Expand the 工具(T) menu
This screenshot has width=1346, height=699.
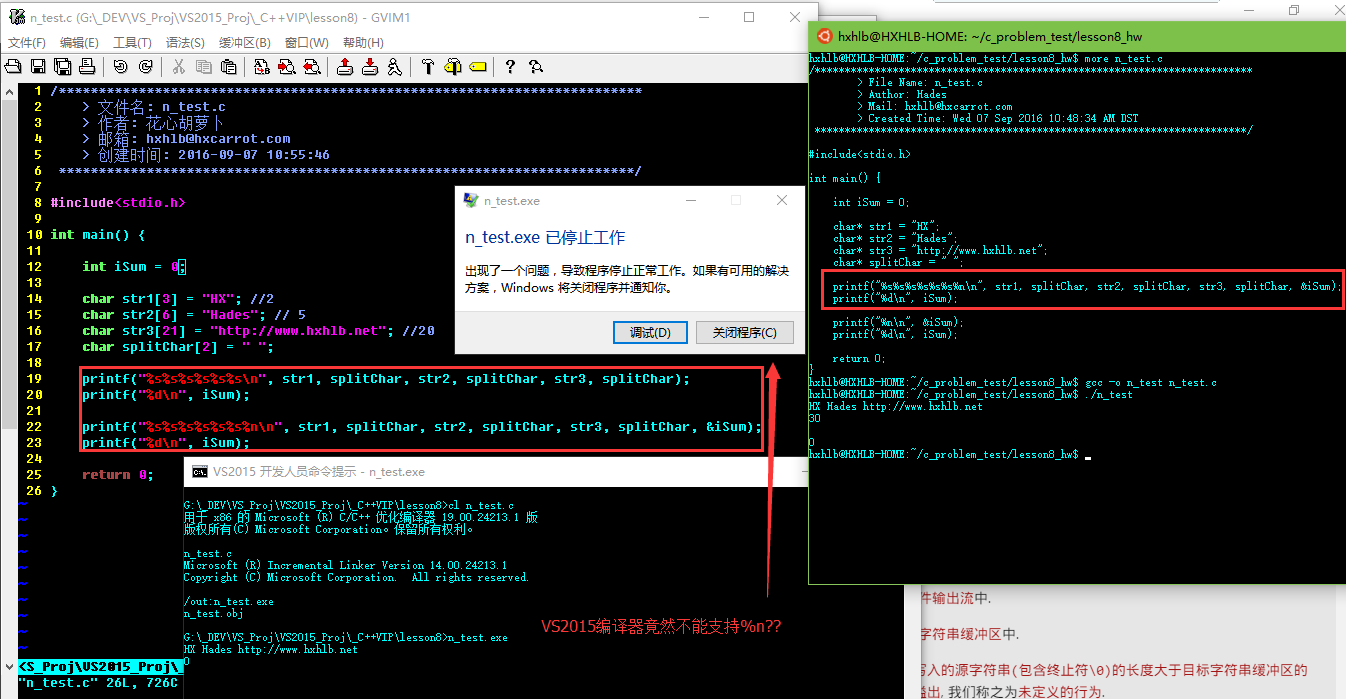[132, 43]
